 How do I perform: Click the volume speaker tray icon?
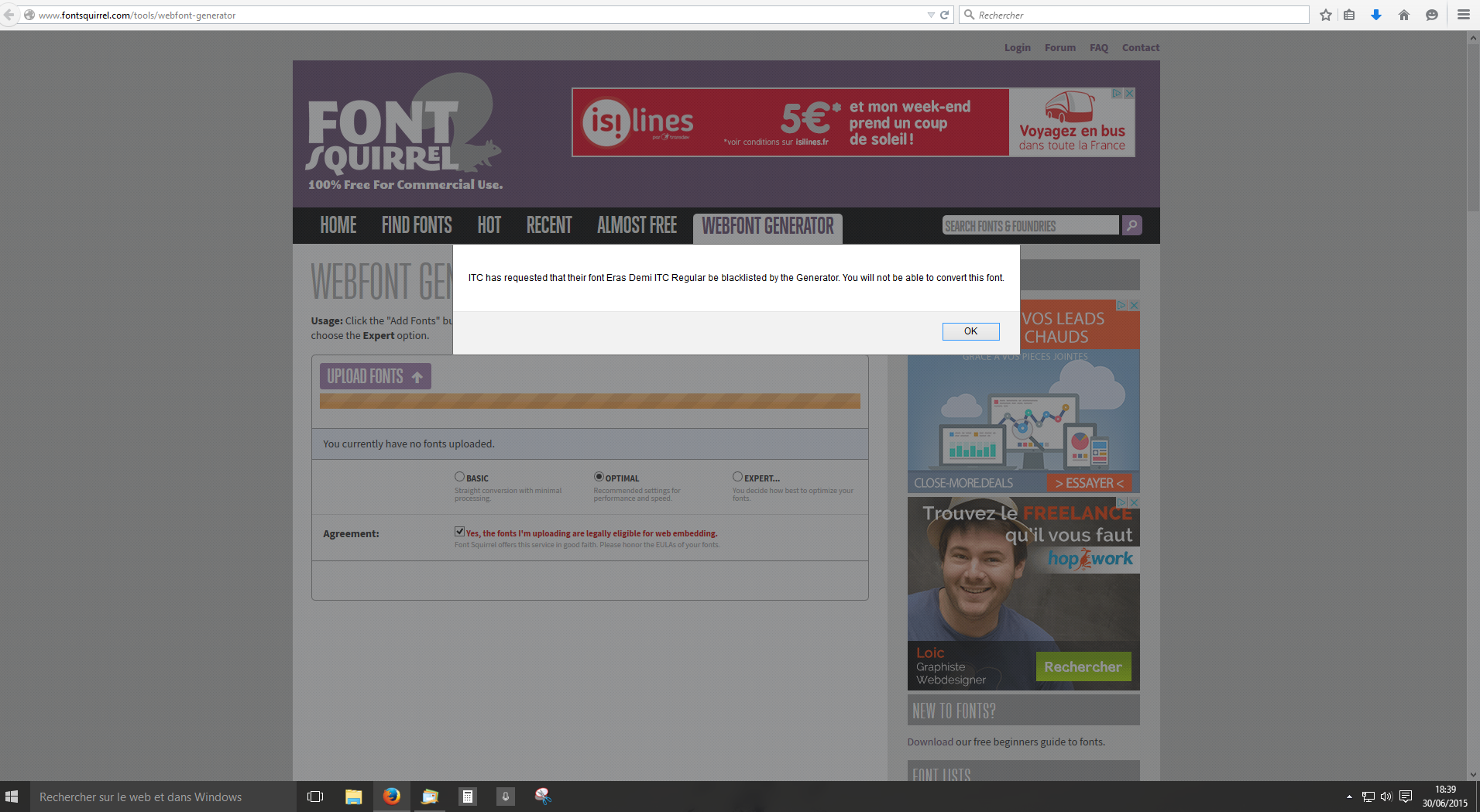click(1386, 797)
